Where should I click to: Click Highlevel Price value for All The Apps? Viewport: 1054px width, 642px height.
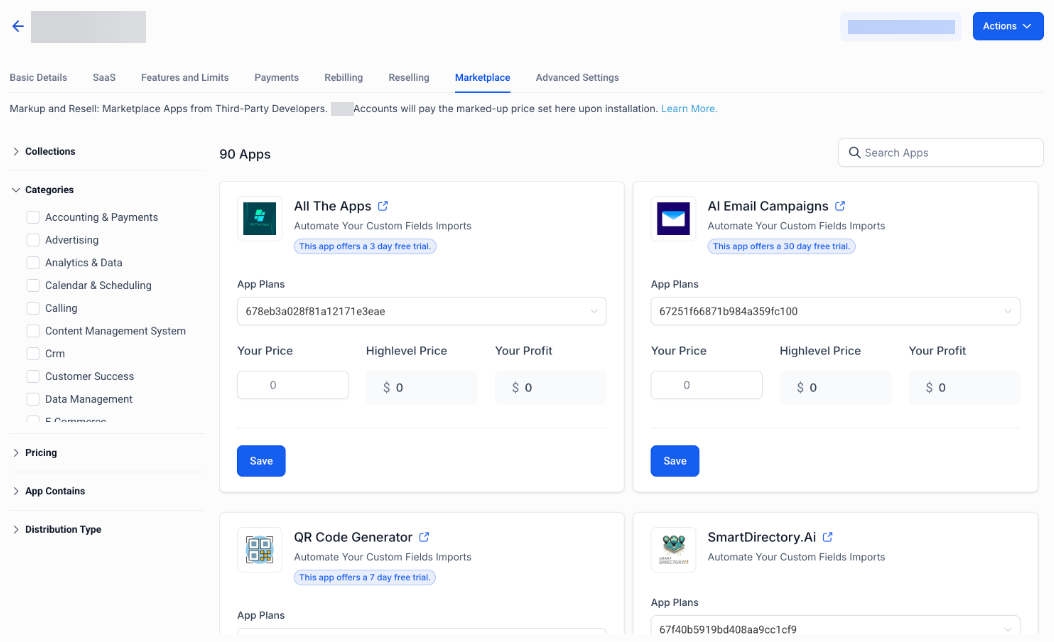pyautogui.click(x=421, y=387)
